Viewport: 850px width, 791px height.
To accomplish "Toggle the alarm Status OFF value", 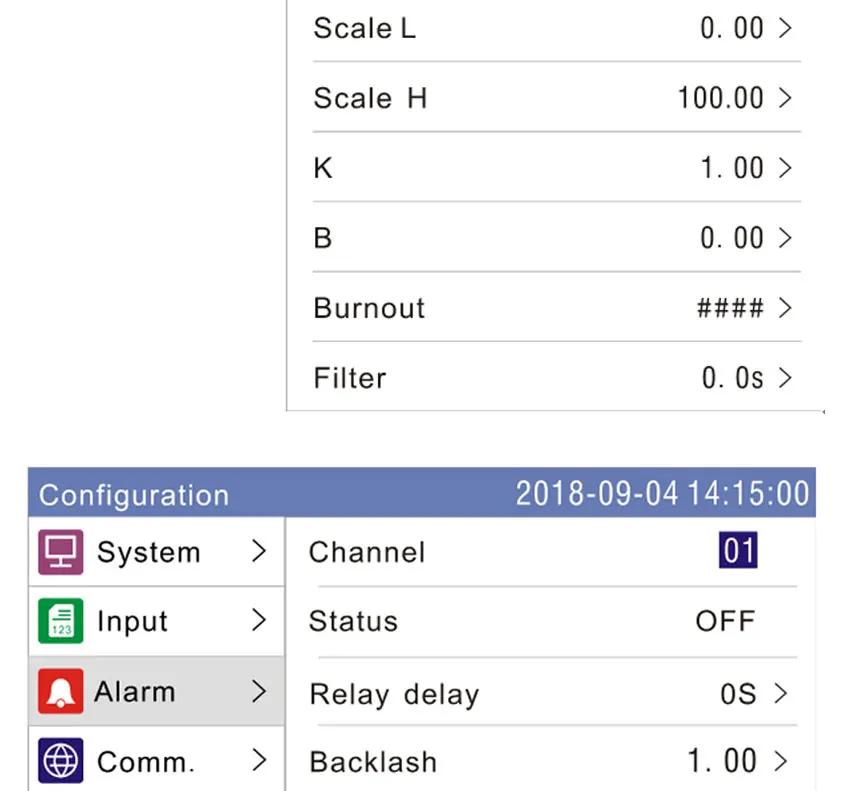I will 725,621.
